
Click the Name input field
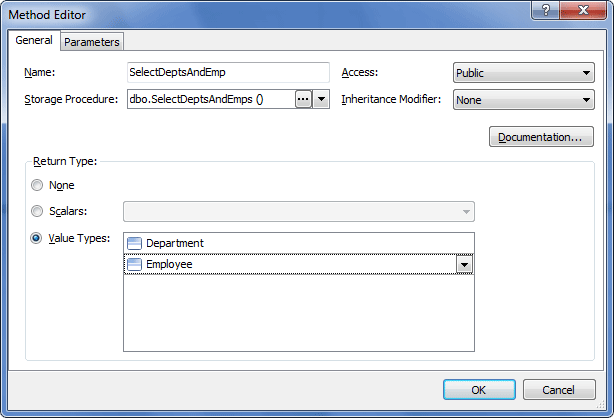[x=228, y=72]
